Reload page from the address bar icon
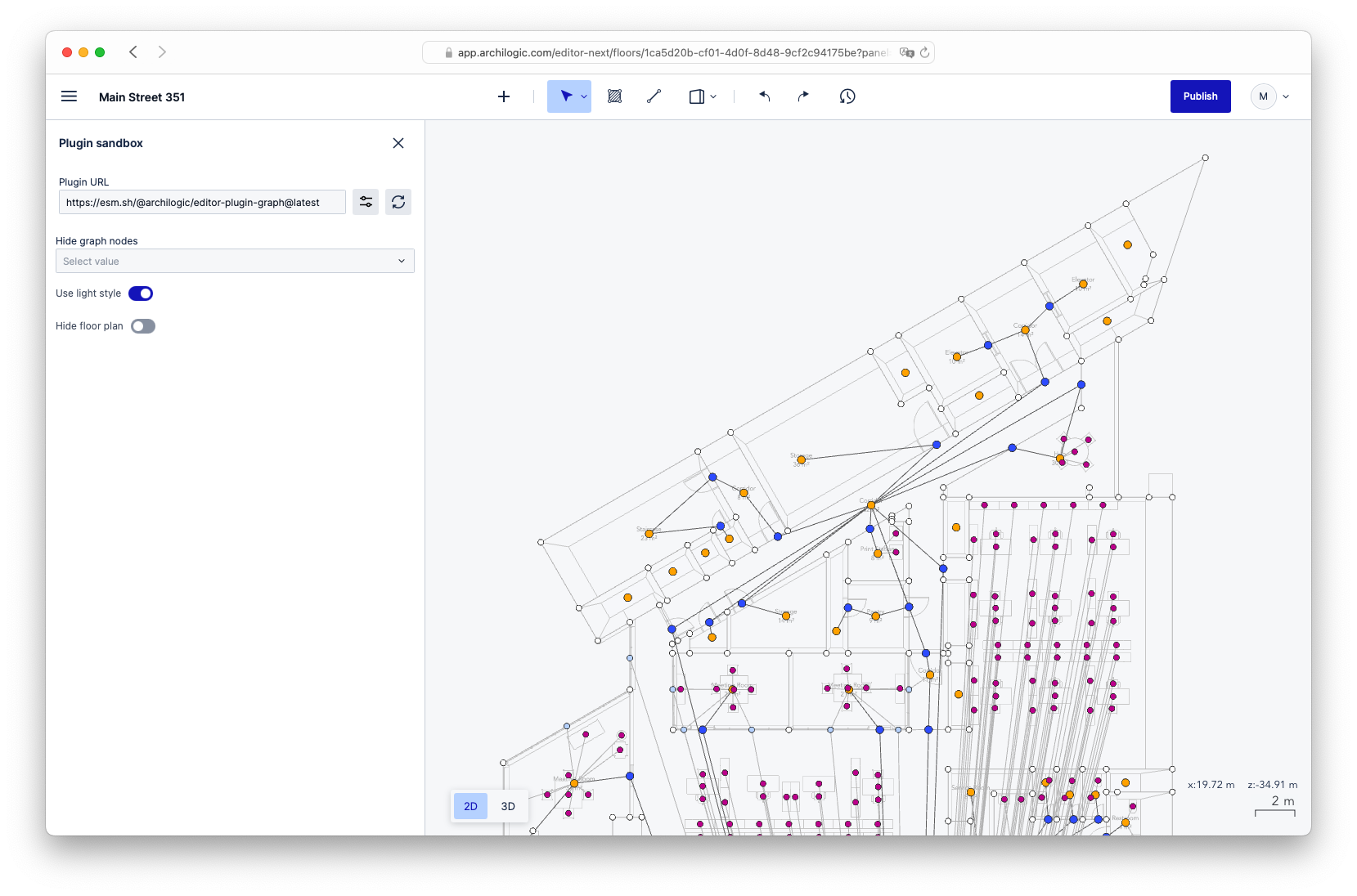This screenshot has width=1357, height=896. [925, 52]
